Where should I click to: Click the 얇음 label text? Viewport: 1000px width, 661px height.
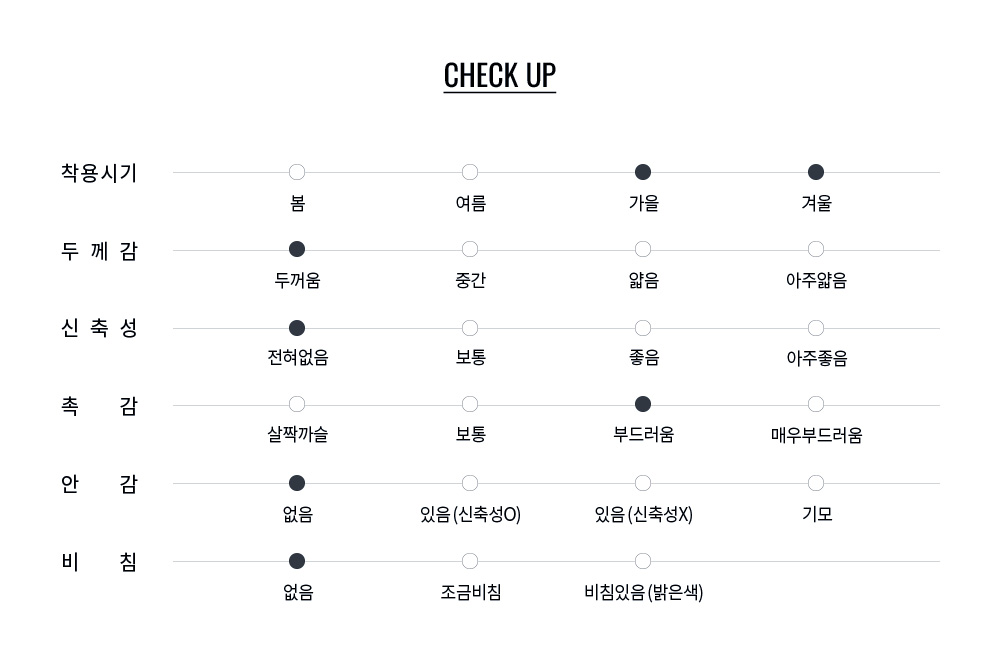tap(643, 280)
